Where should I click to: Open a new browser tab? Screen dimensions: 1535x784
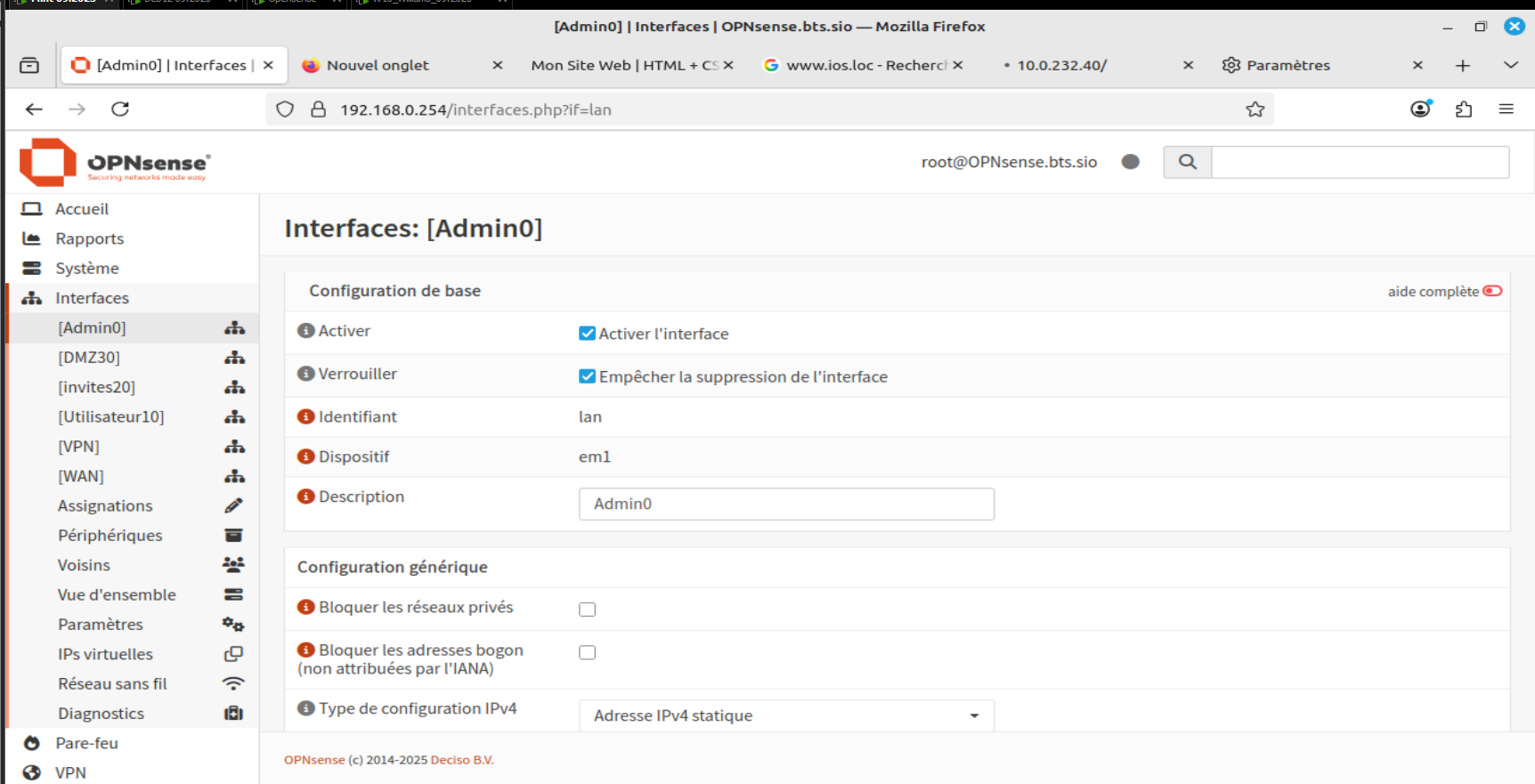(1463, 65)
